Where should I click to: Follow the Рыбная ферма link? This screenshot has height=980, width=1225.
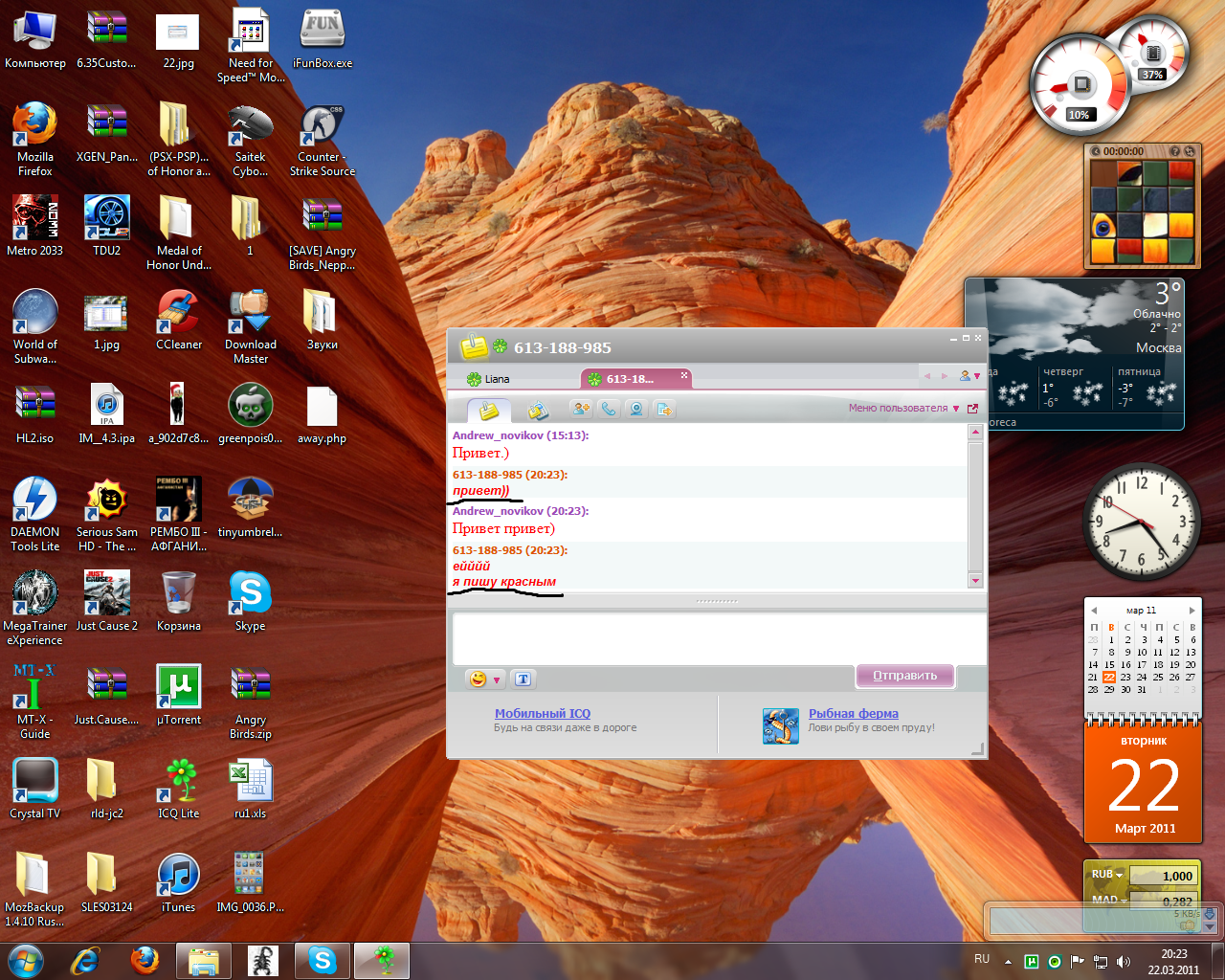pos(853,713)
